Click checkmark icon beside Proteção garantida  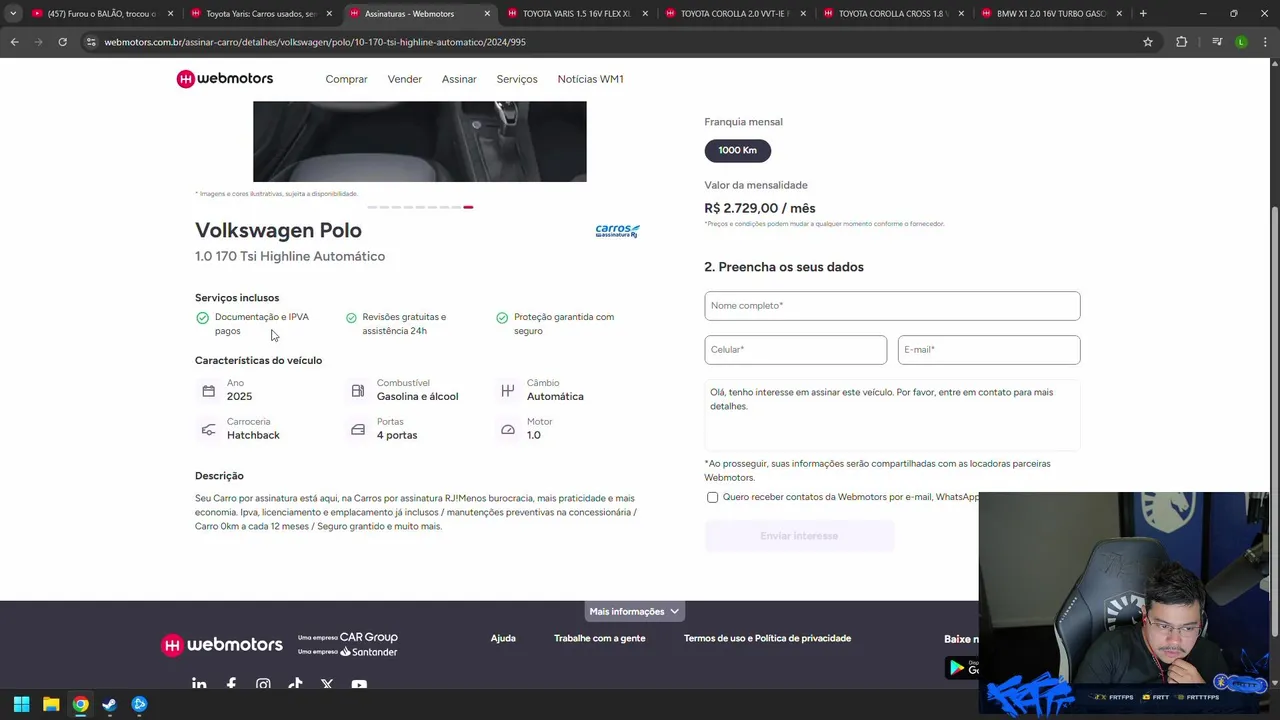(502, 318)
